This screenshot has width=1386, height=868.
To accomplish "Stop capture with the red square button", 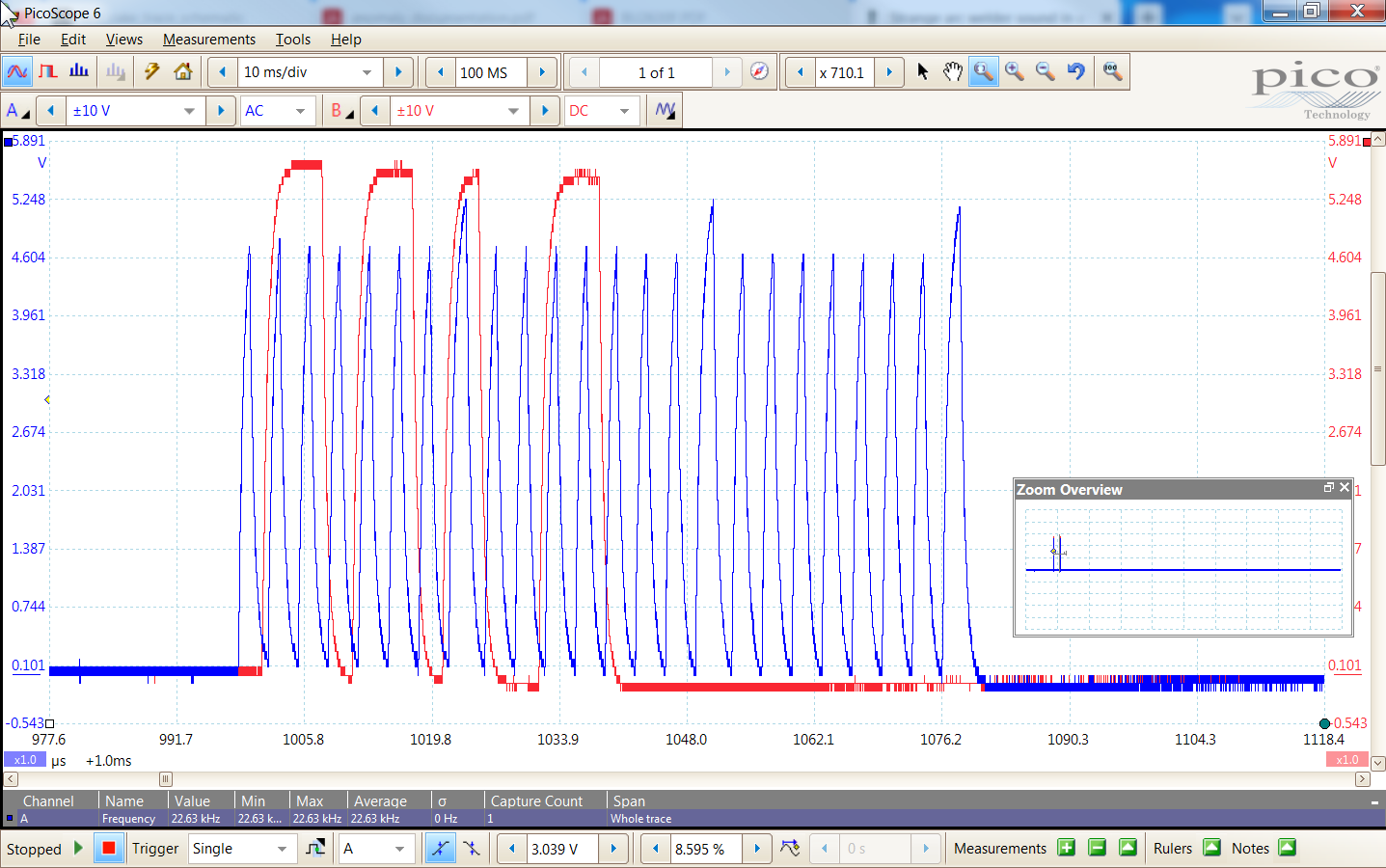I will click(x=107, y=849).
